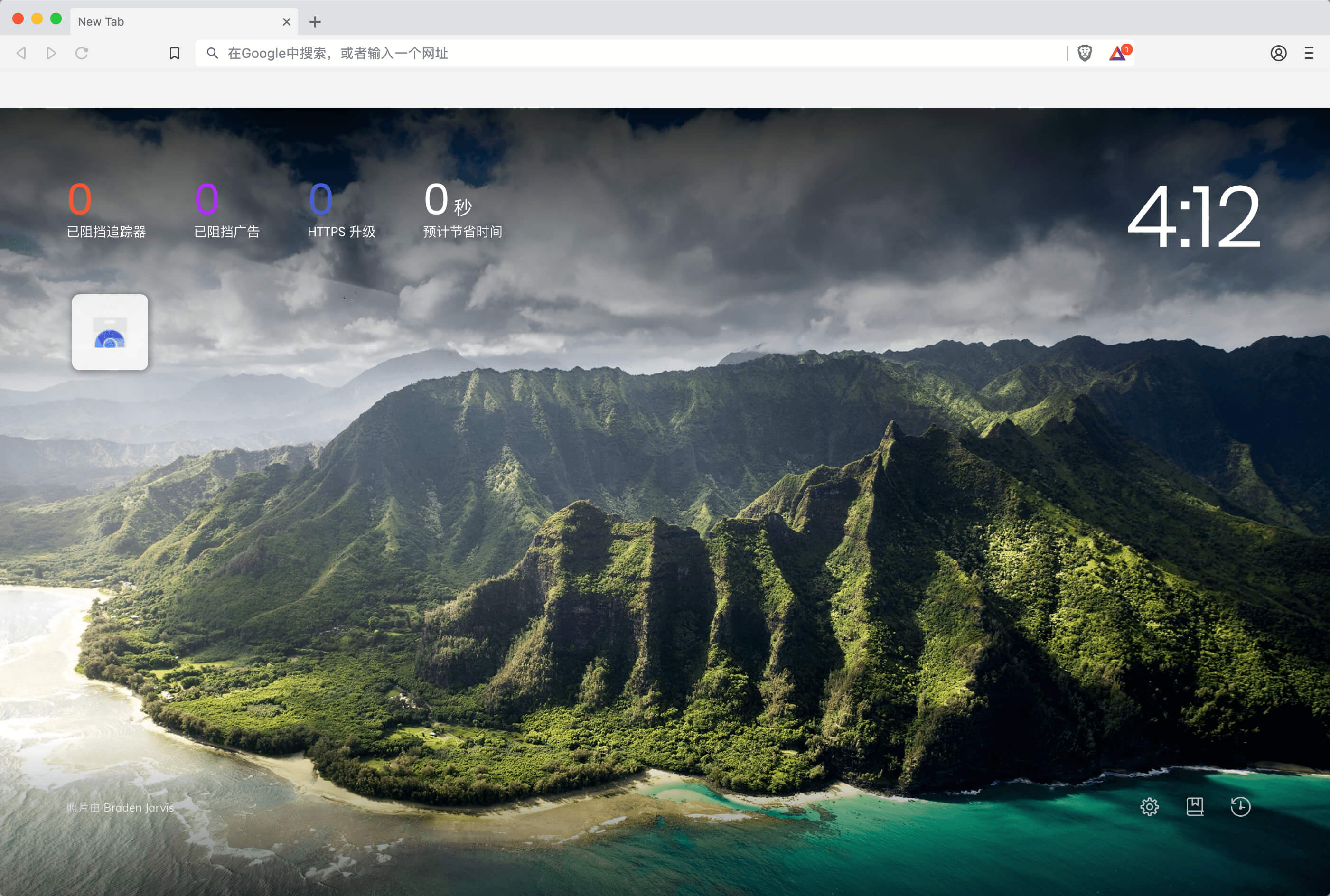Open the Brave Shields lion icon
The width and height of the screenshot is (1330, 896).
[1084, 53]
